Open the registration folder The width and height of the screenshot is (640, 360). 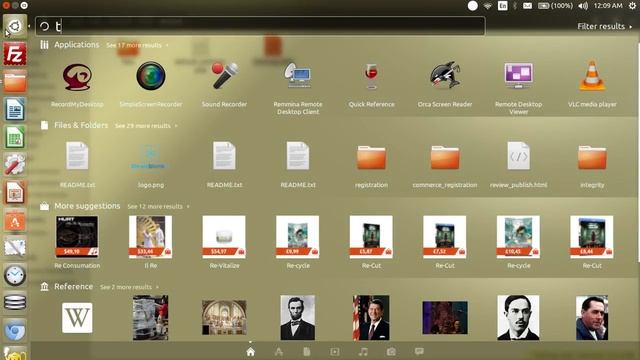coord(371,157)
